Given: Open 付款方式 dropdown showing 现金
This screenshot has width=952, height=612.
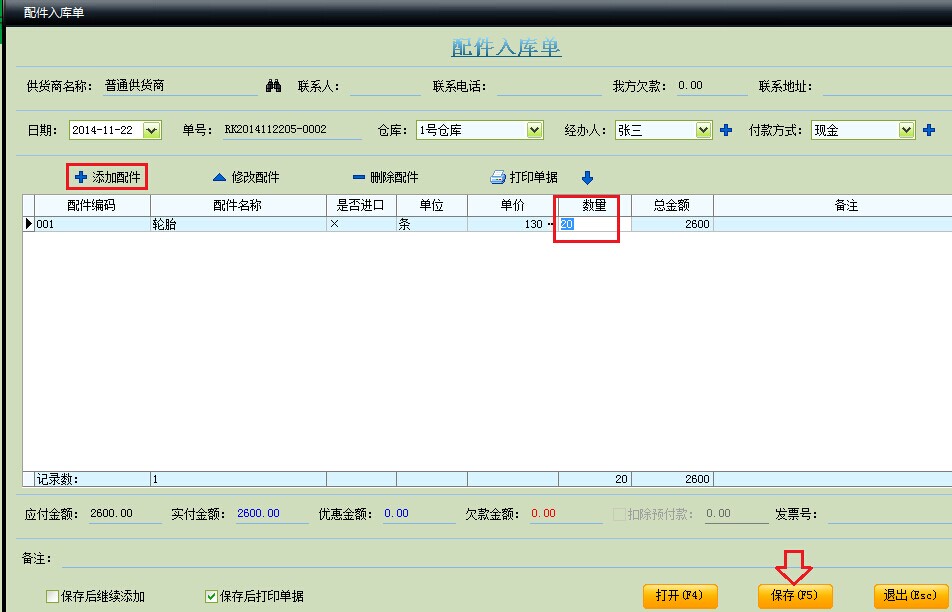Looking at the screenshot, I should click(x=906, y=130).
